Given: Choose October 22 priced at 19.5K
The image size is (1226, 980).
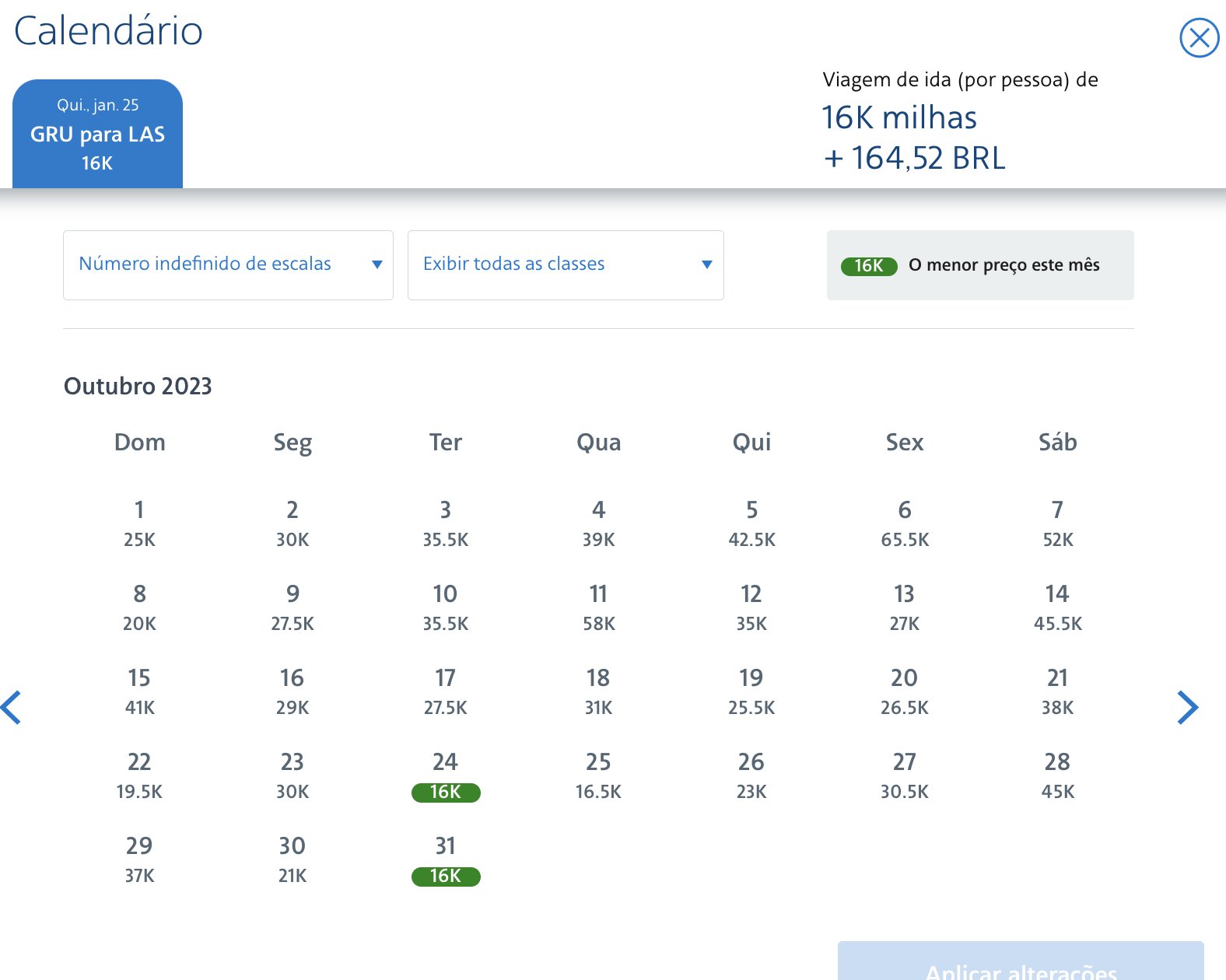Looking at the screenshot, I should (139, 776).
